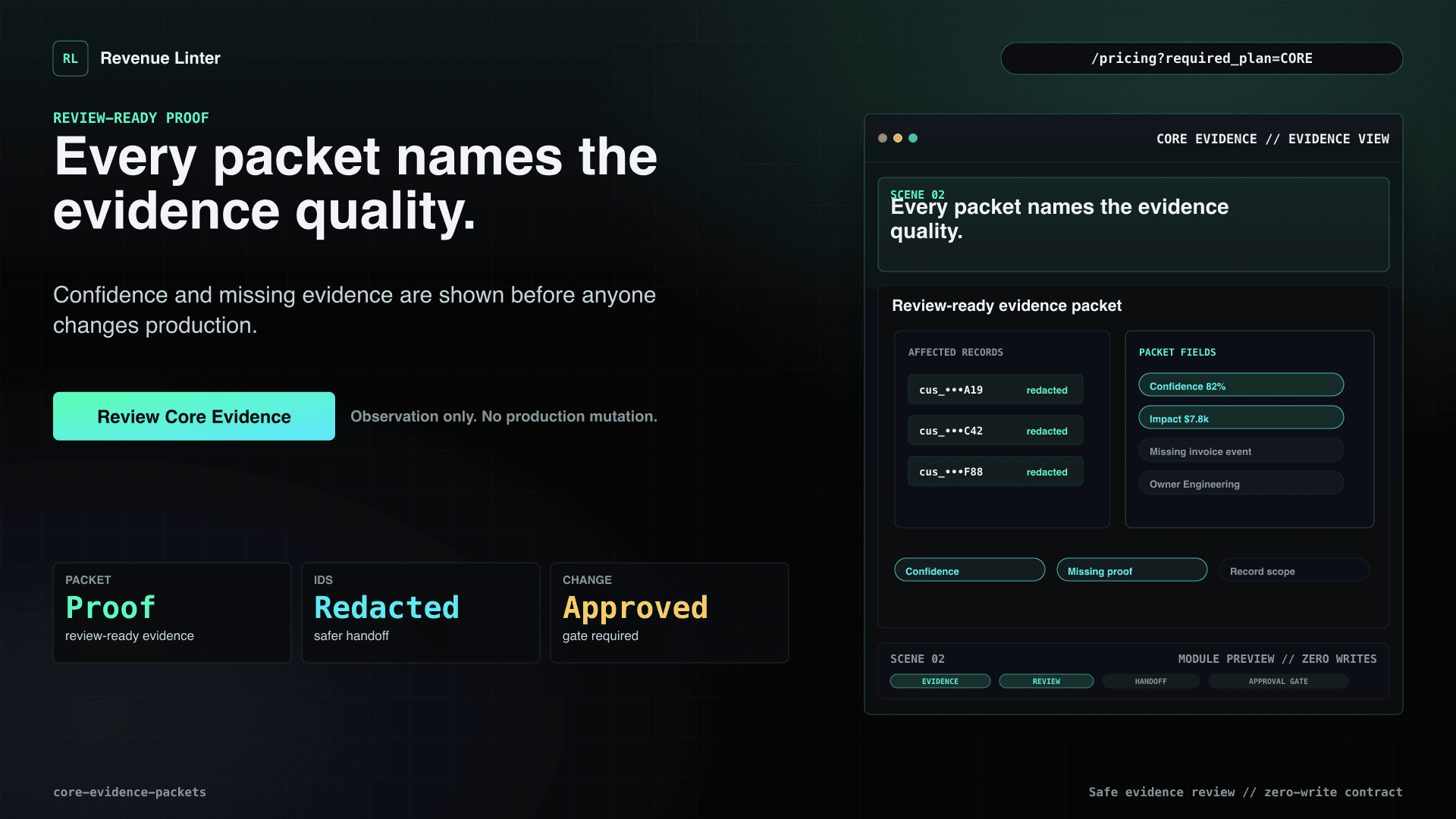
Task: Toggle the Impact $7.8k field pill
Action: (1241, 418)
